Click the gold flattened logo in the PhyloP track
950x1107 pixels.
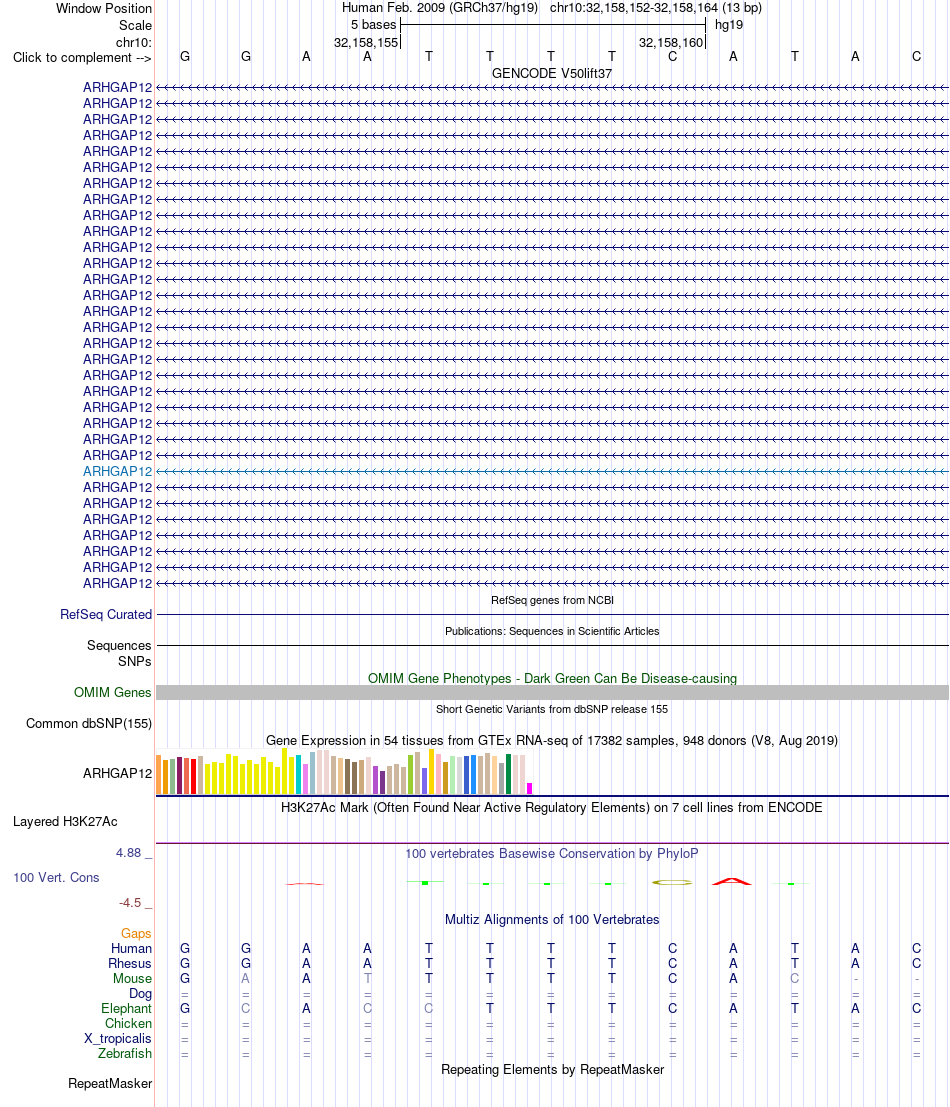coord(672,882)
